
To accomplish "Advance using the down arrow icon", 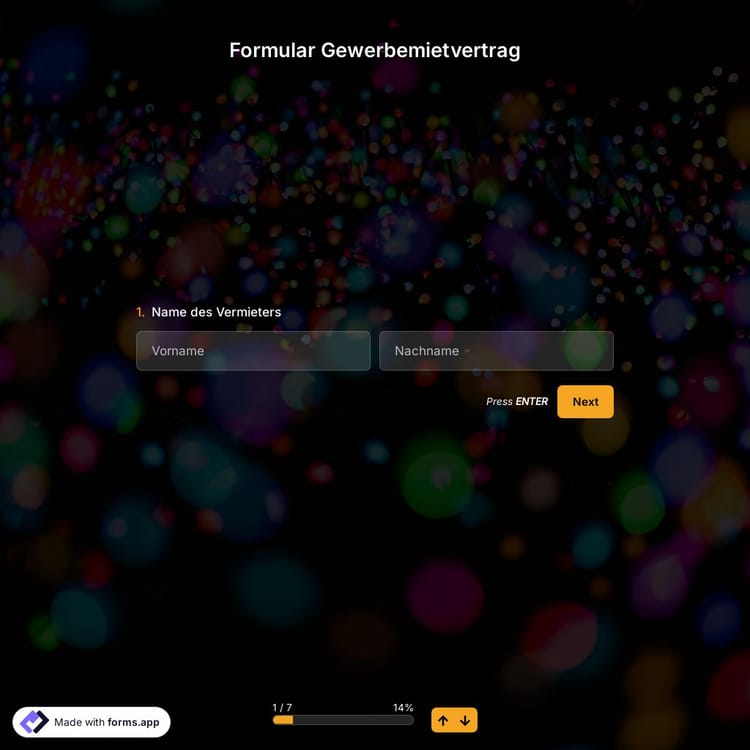I will pos(465,720).
